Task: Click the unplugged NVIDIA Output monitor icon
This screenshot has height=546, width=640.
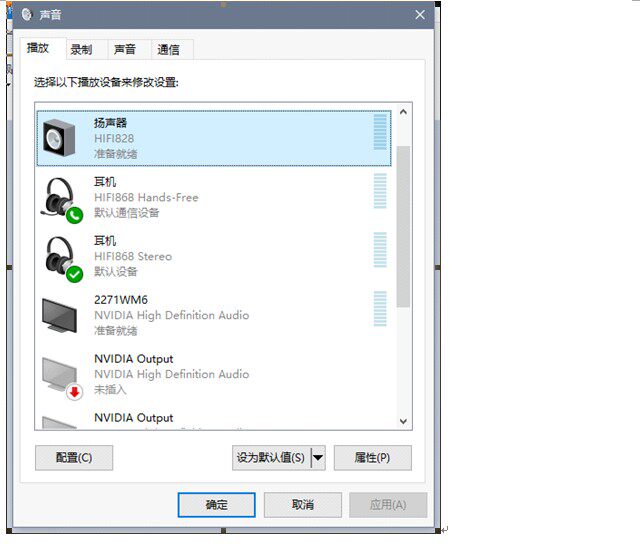Action: tap(62, 377)
